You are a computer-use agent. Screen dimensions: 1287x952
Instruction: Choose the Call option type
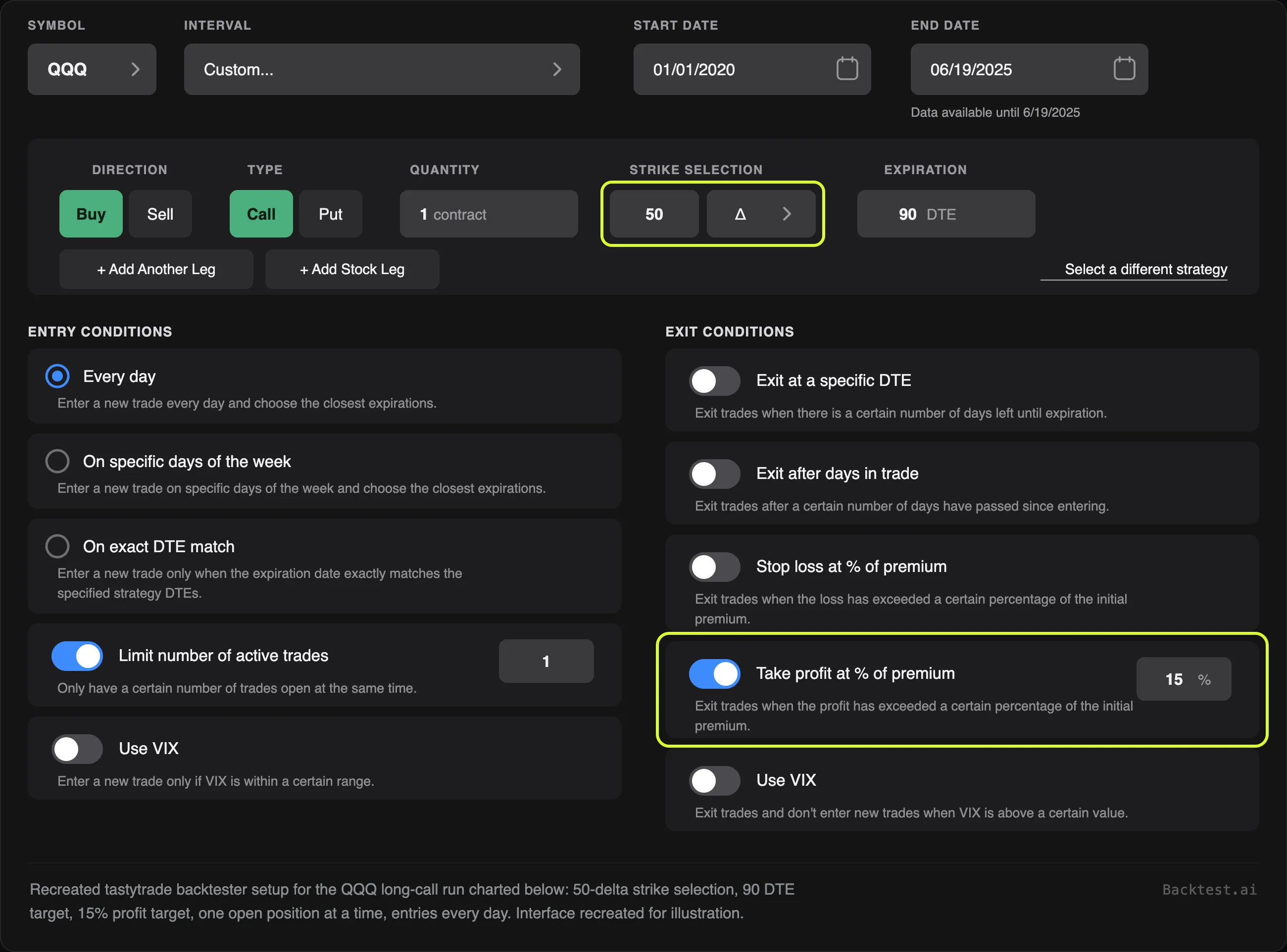click(x=261, y=214)
